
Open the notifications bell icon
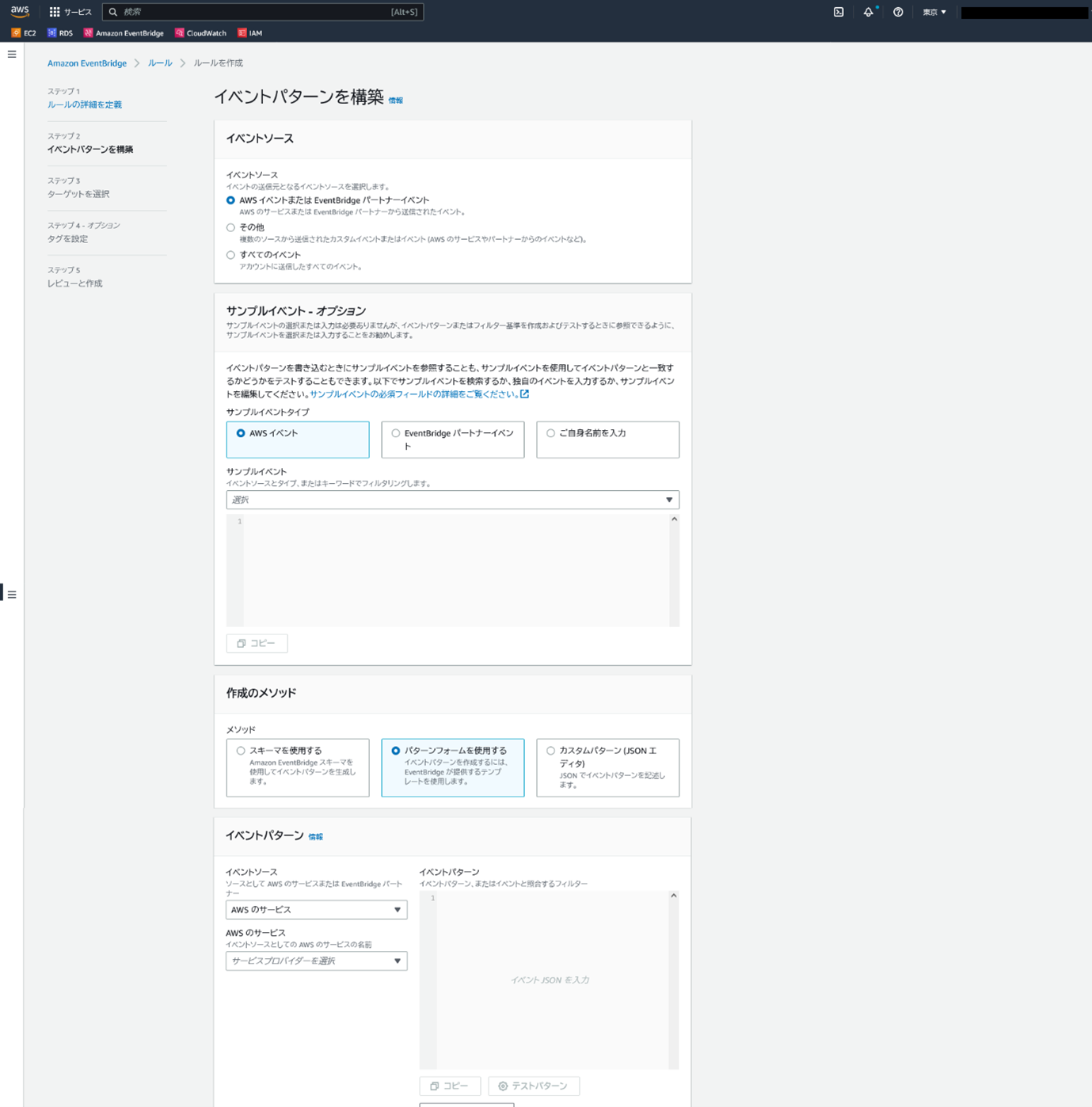[x=869, y=12]
